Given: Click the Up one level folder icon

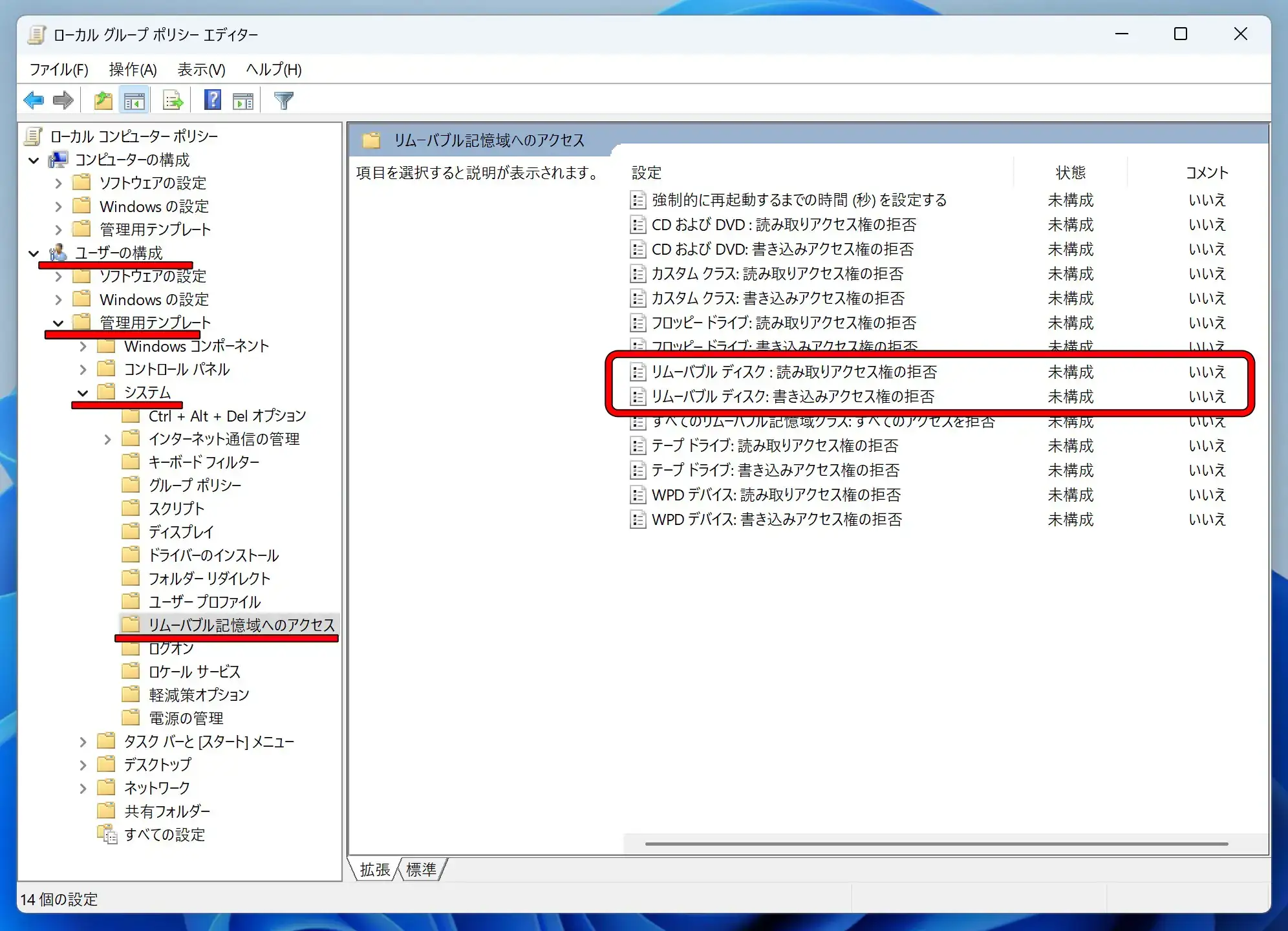Looking at the screenshot, I should click(x=103, y=100).
